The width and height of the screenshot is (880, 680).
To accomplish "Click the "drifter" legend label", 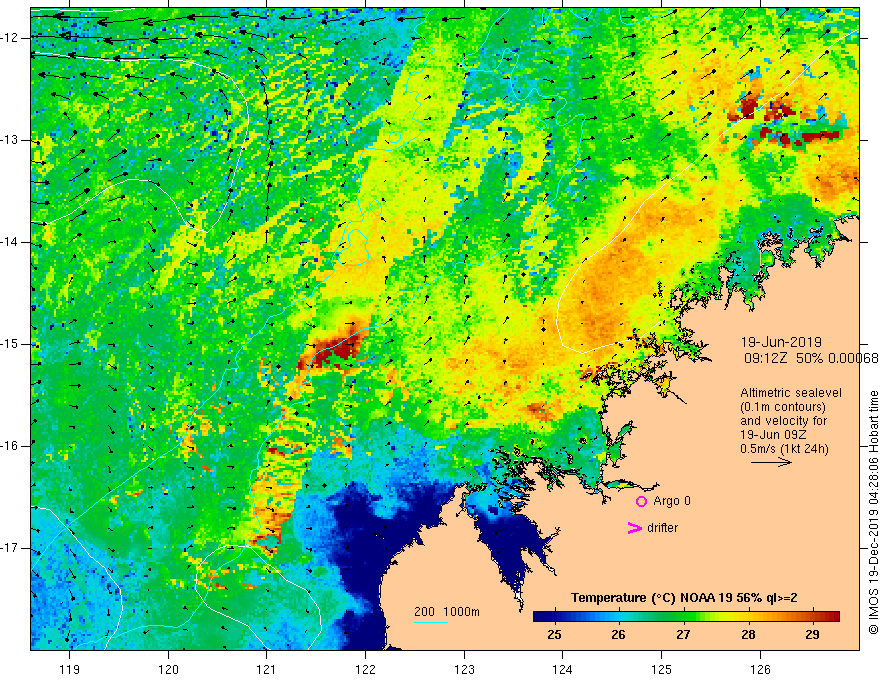I will pos(662,528).
